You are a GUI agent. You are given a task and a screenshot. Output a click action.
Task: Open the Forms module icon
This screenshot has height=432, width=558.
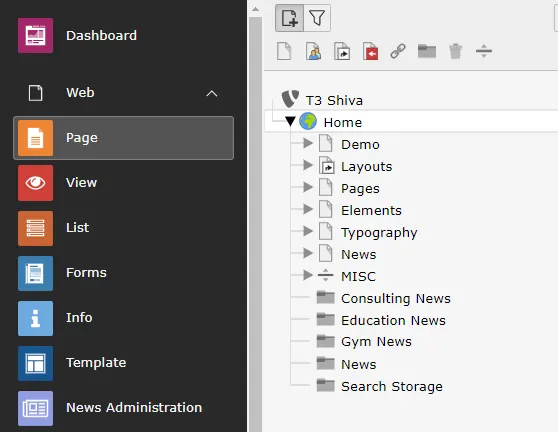click(35, 273)
